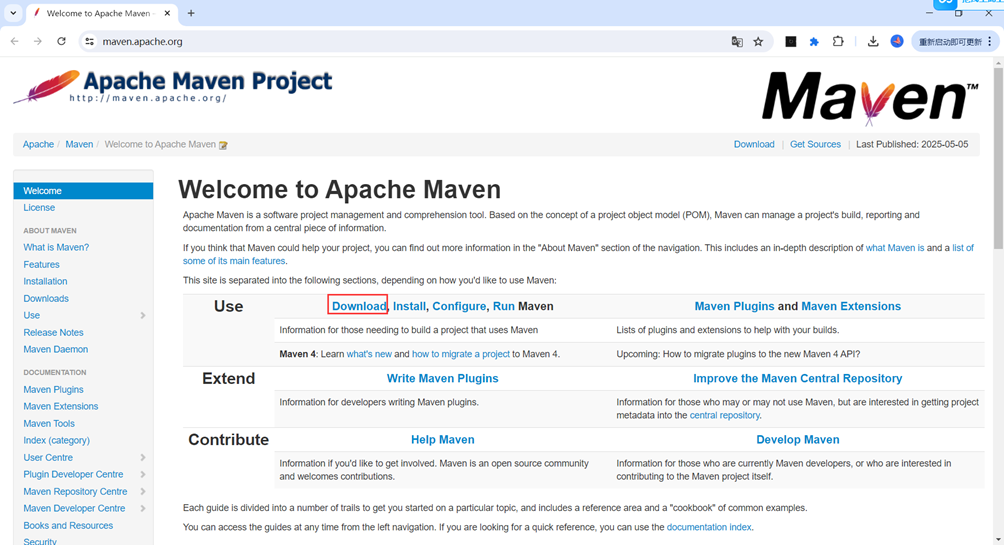This screenshot has width=1004, height=545.
Task: Click the address bar URL field
Action: click(410, 42)
